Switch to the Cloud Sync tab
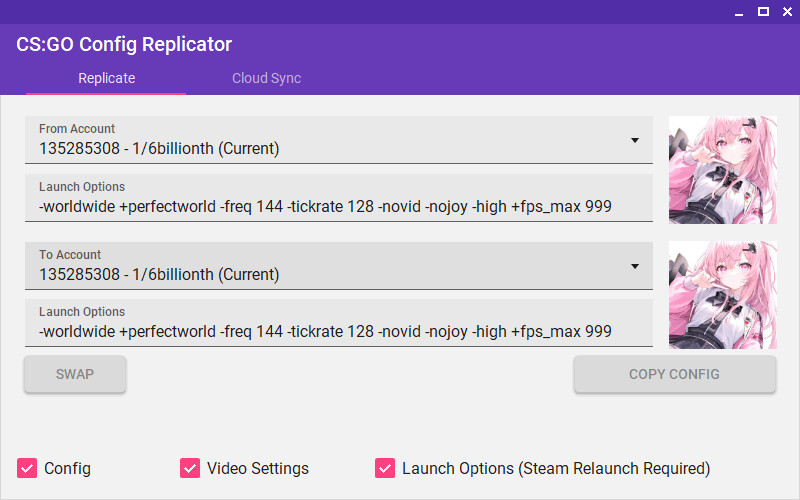The width and height of the screenshot is (800, 500). (x=266, y=78)
